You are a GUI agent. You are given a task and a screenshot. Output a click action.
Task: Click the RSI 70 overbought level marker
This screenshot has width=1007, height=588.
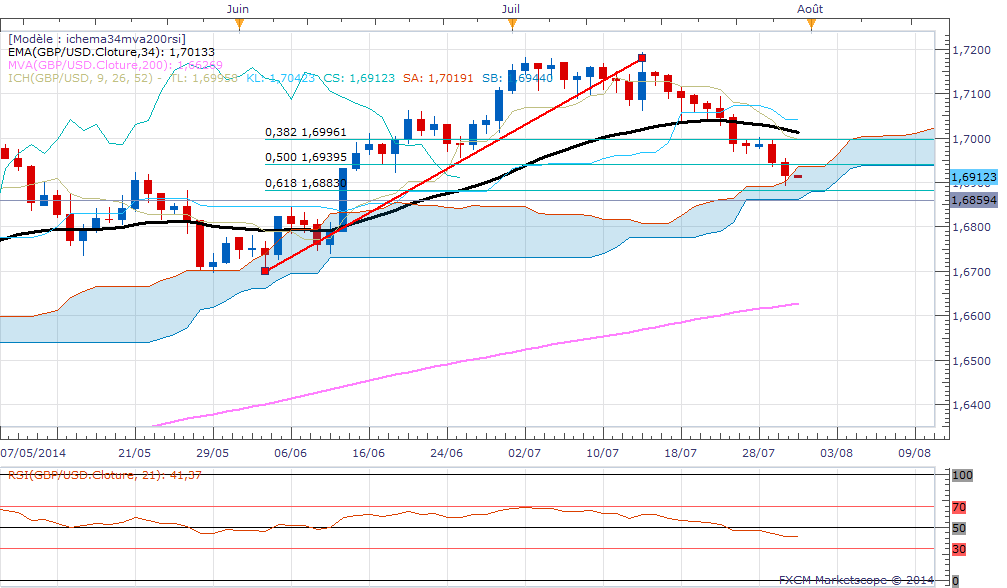pos(958,507)
